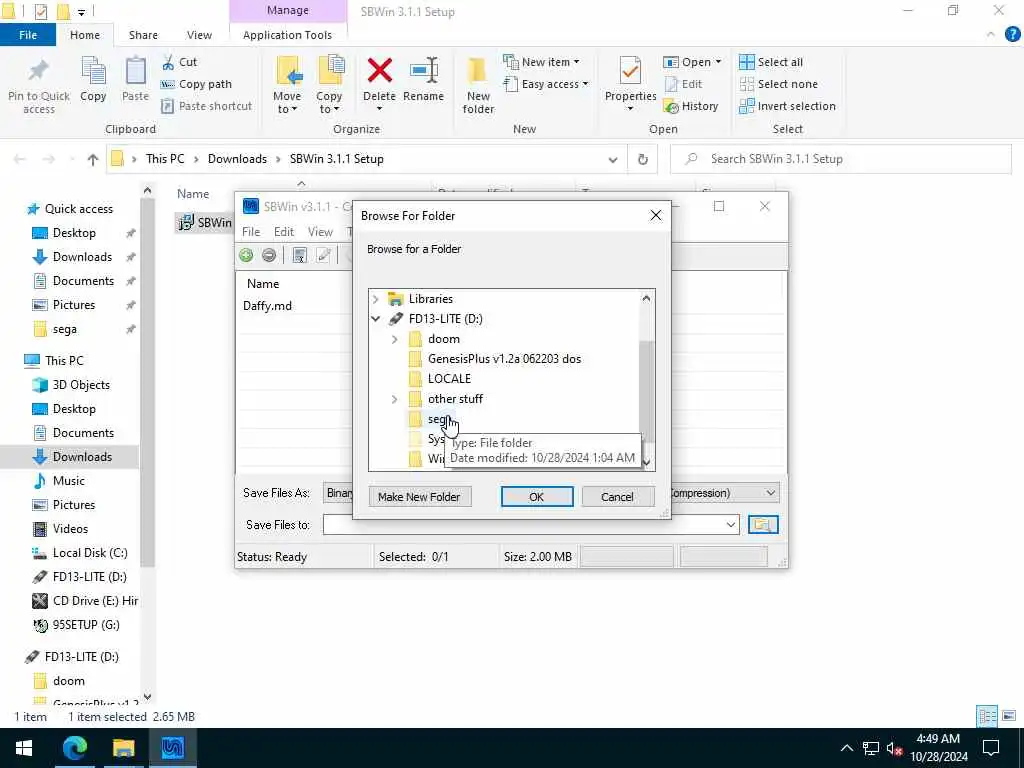Click This PC in the address breadcrumb
Screen dimensions: 1024x768
pos(165,159)
